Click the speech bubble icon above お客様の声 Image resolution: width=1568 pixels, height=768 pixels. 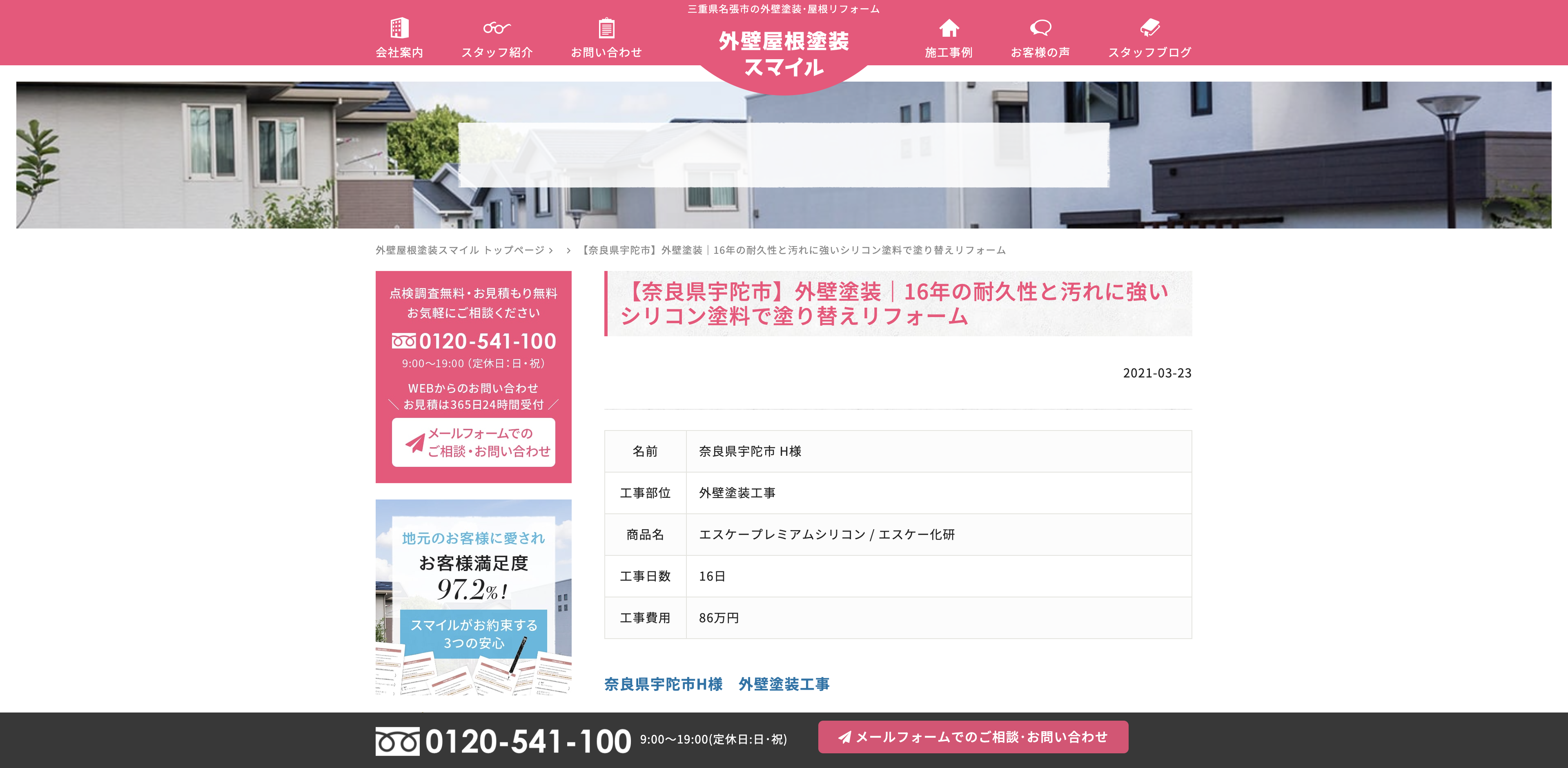point(1040,28)
